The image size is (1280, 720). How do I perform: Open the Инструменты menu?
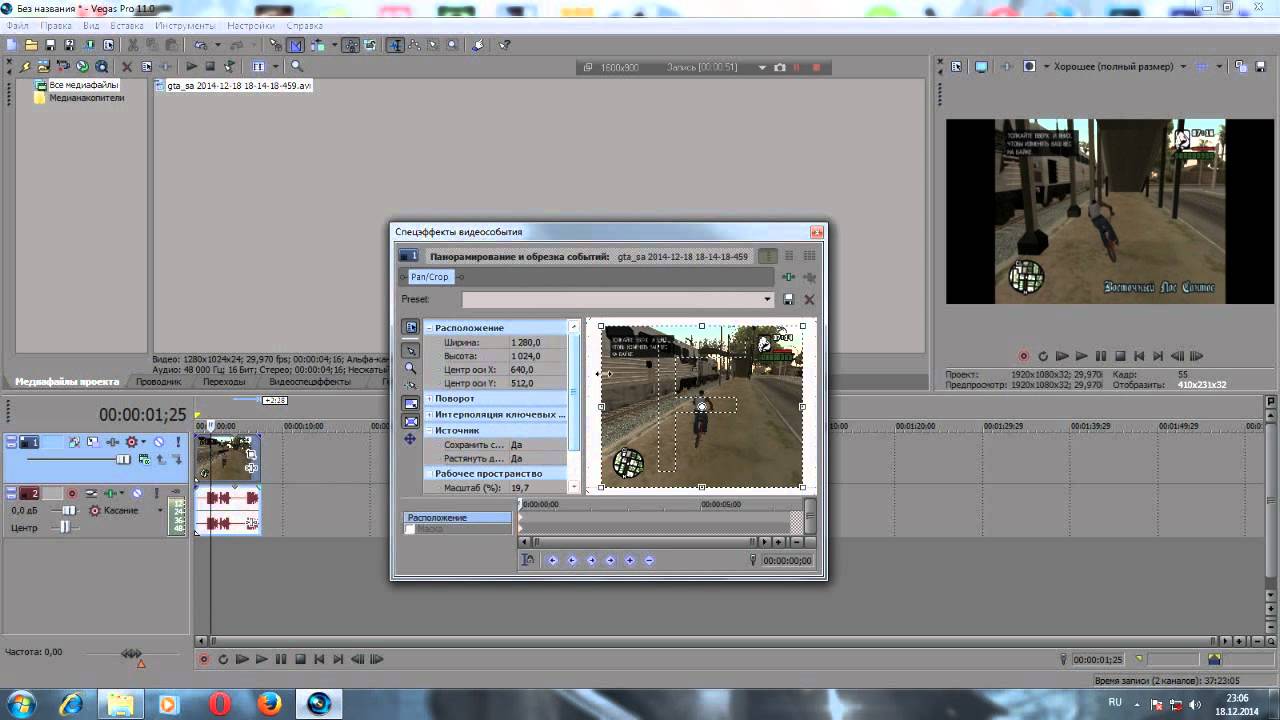[x=185, y=25]
